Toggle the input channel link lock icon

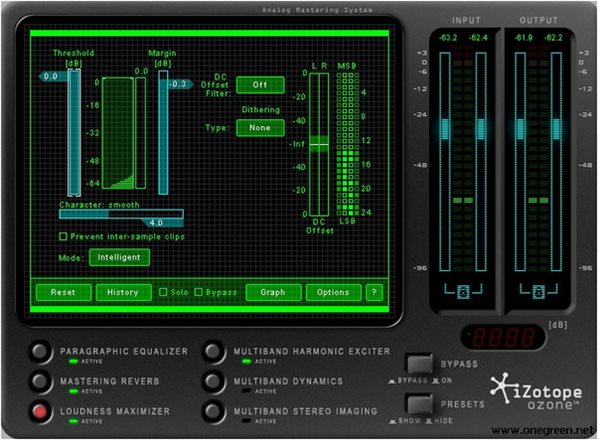coord(463,293)
